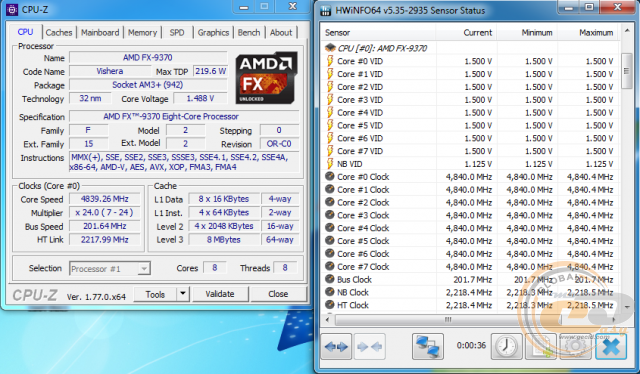
Task: Click the processor Name field AMD FX-9370
Action: 148,58
